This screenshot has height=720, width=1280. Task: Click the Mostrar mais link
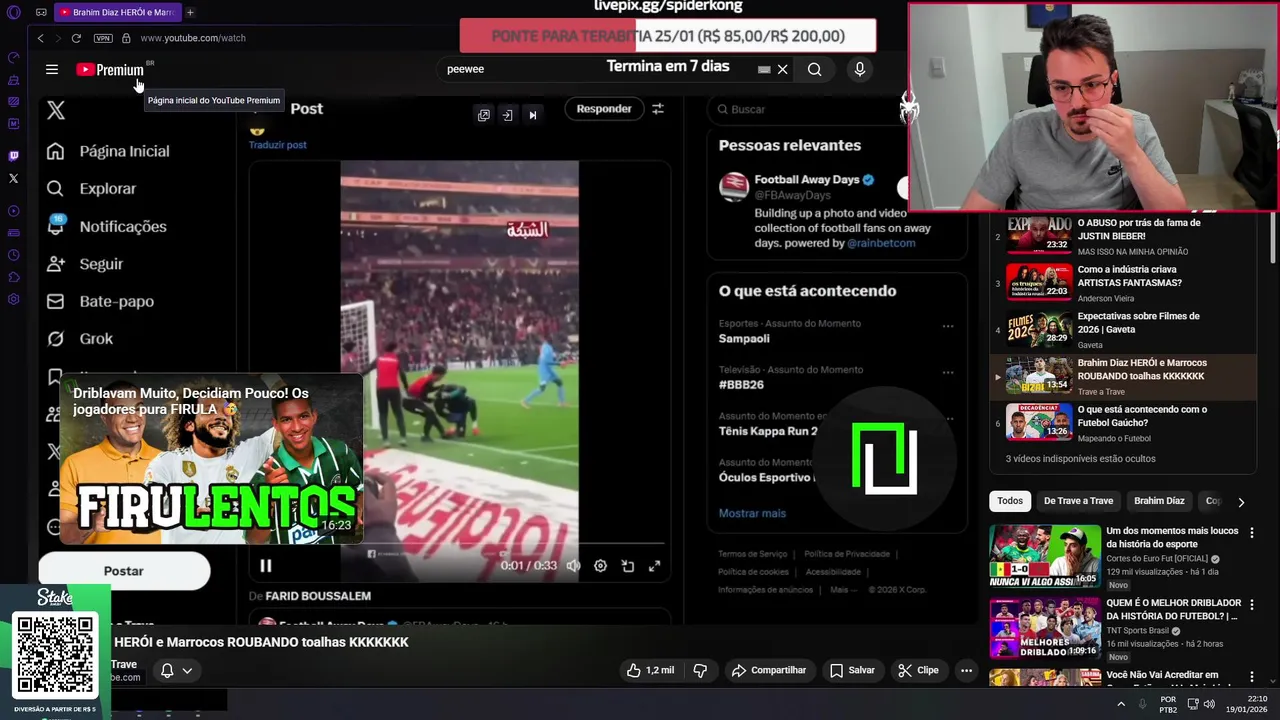pyautogui.click(x=752, y=513)
